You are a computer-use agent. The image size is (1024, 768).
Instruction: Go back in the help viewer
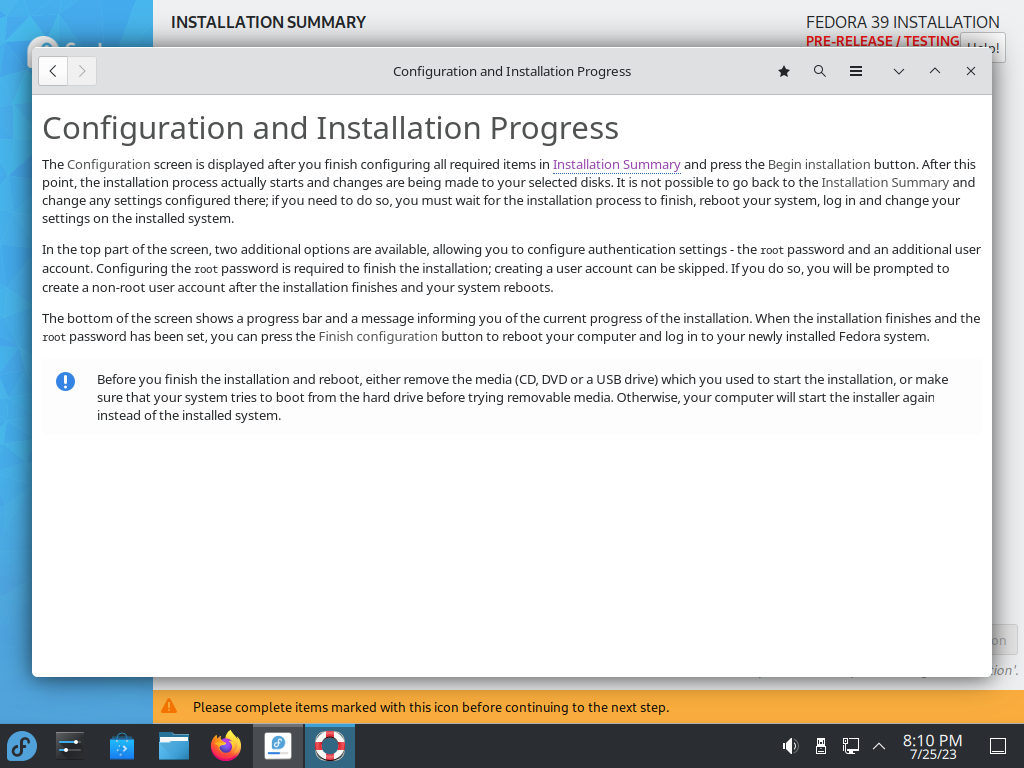coord(53,71)
